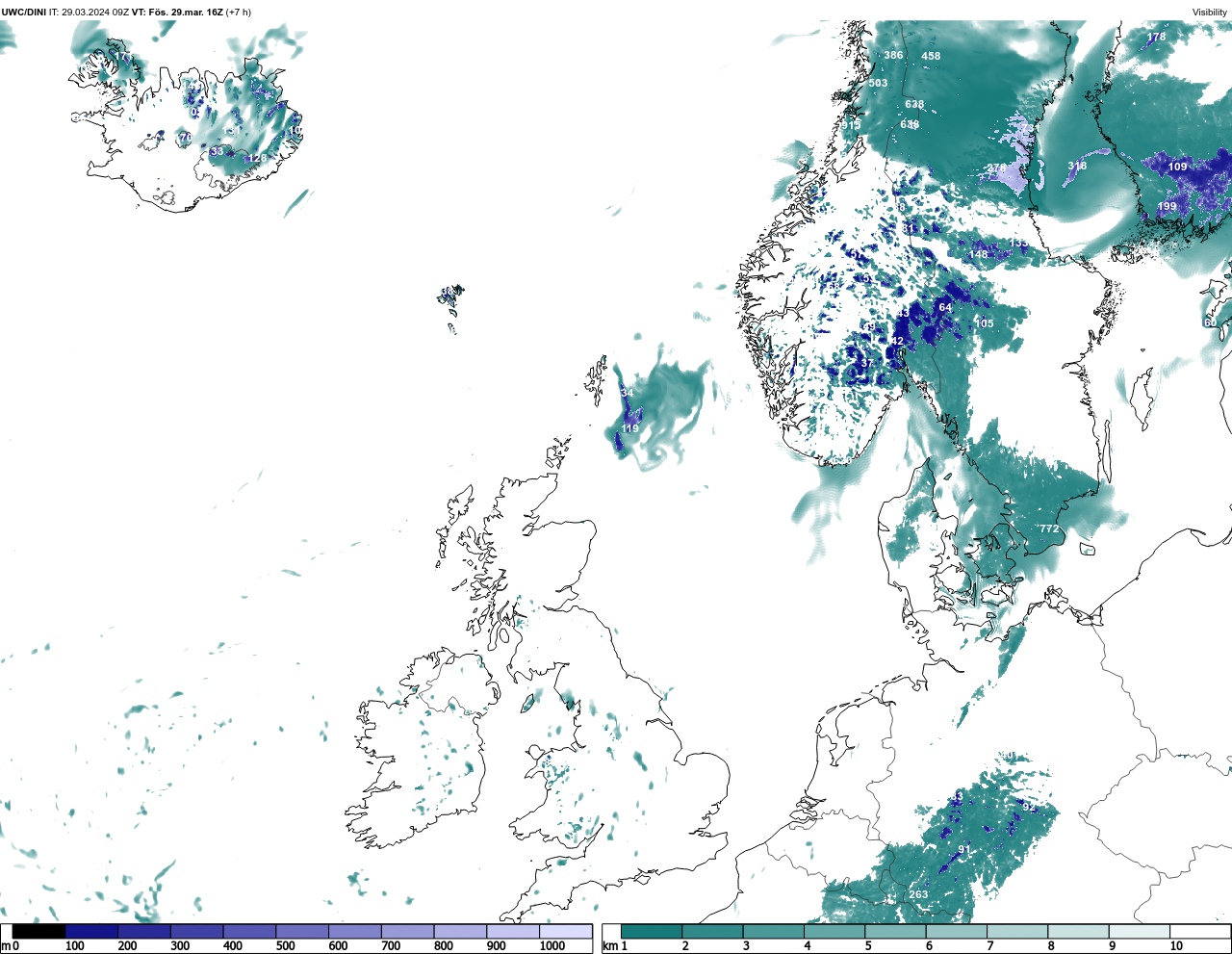Click the 109 value over Finland
Image resolution: width=1232 pixels, height=954 pixels.
1178,167
